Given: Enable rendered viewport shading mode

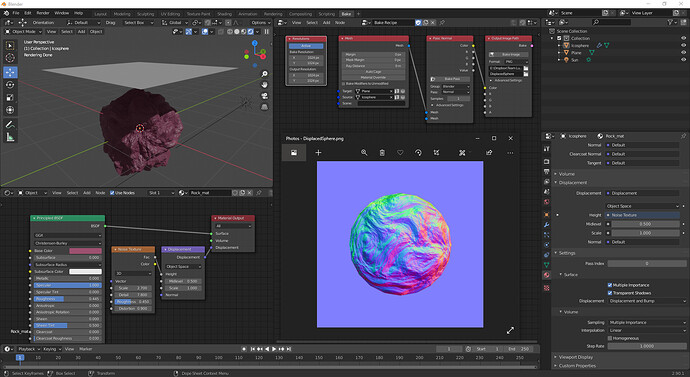Looking at the screenshot, I should [x=250, y=32].
